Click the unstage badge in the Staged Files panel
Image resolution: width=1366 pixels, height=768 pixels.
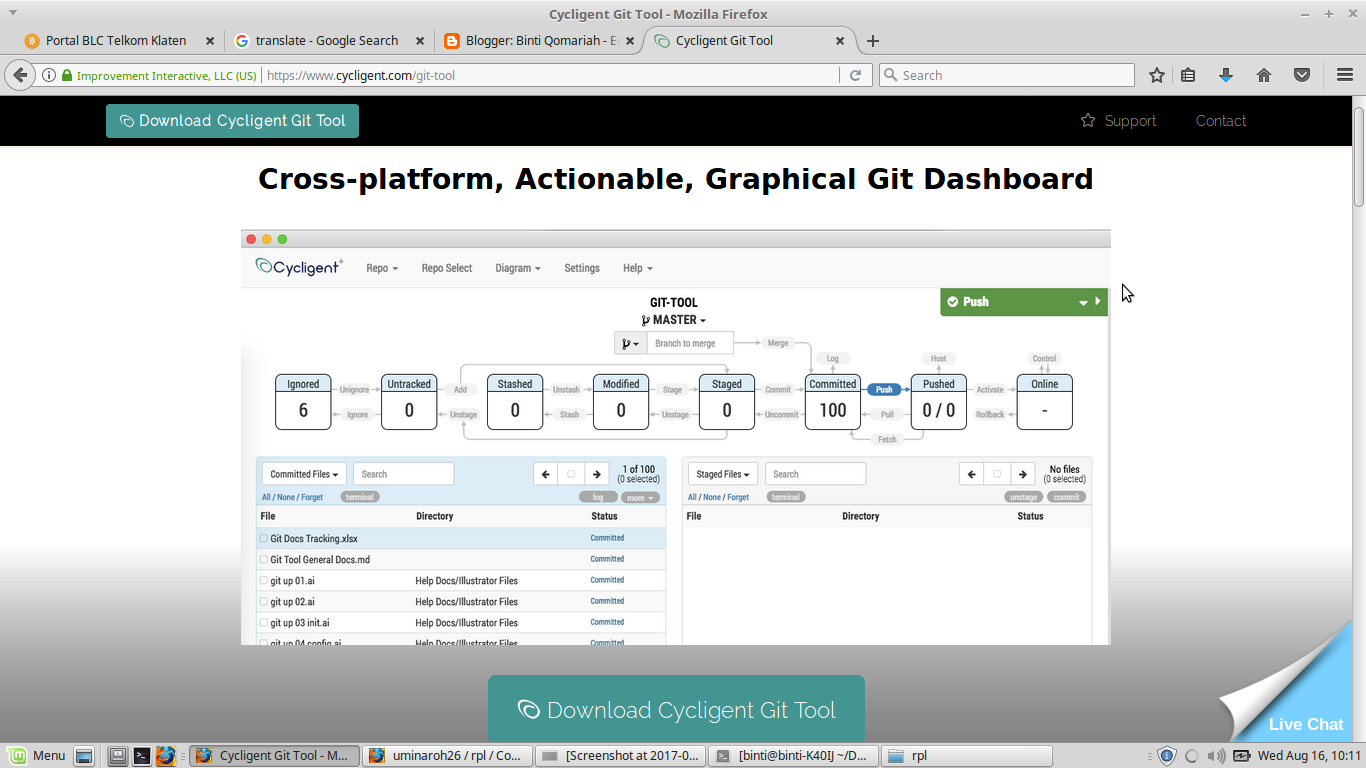1023,496
